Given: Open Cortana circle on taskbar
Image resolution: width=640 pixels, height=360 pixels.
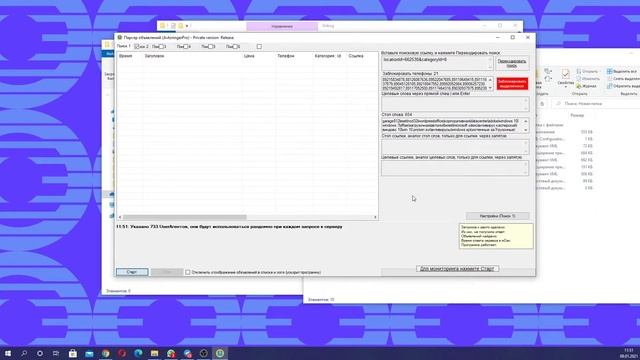Looking at the screenshot, I should click(x=40, y=353).
